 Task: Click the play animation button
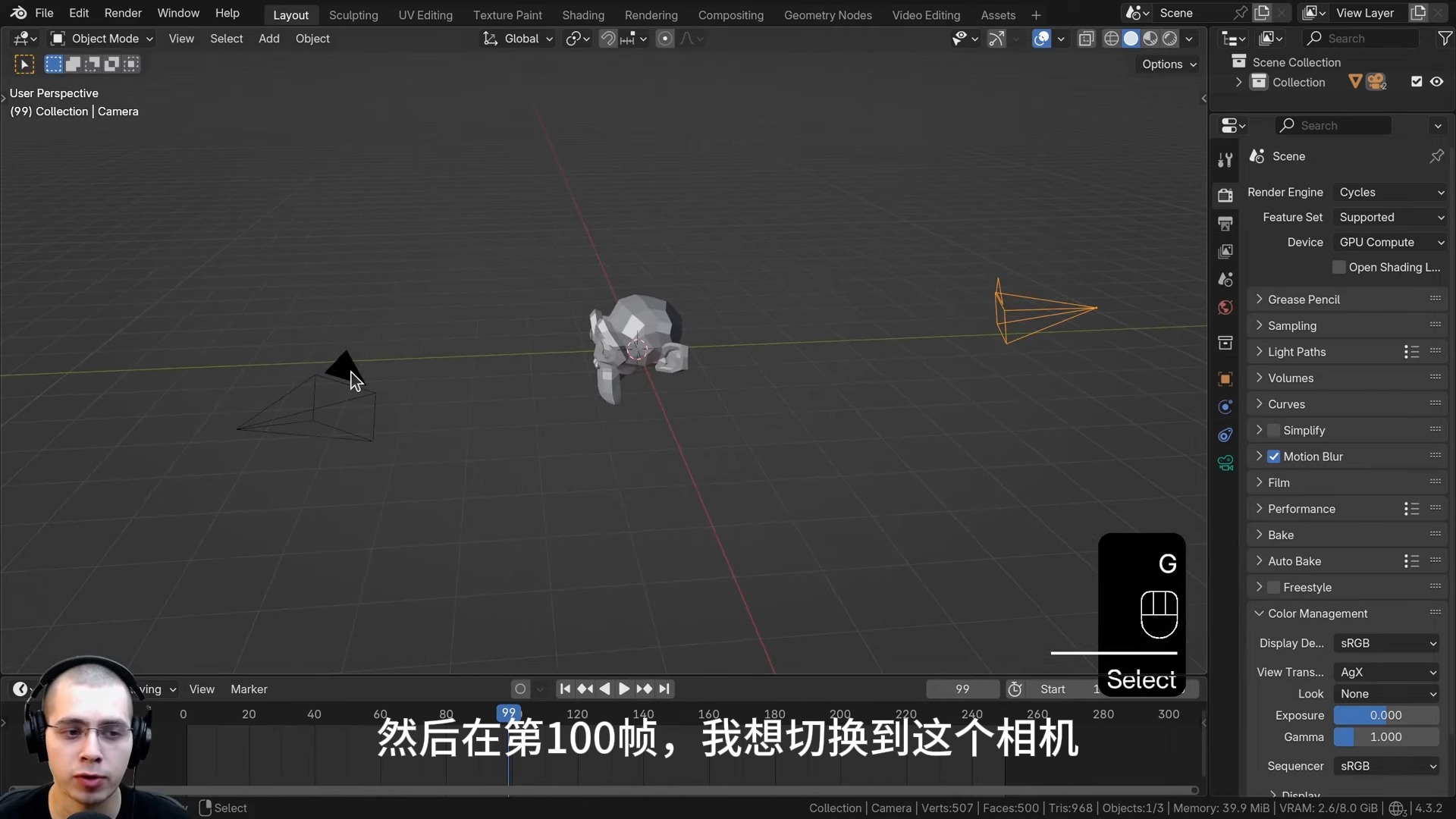point(623,689)
